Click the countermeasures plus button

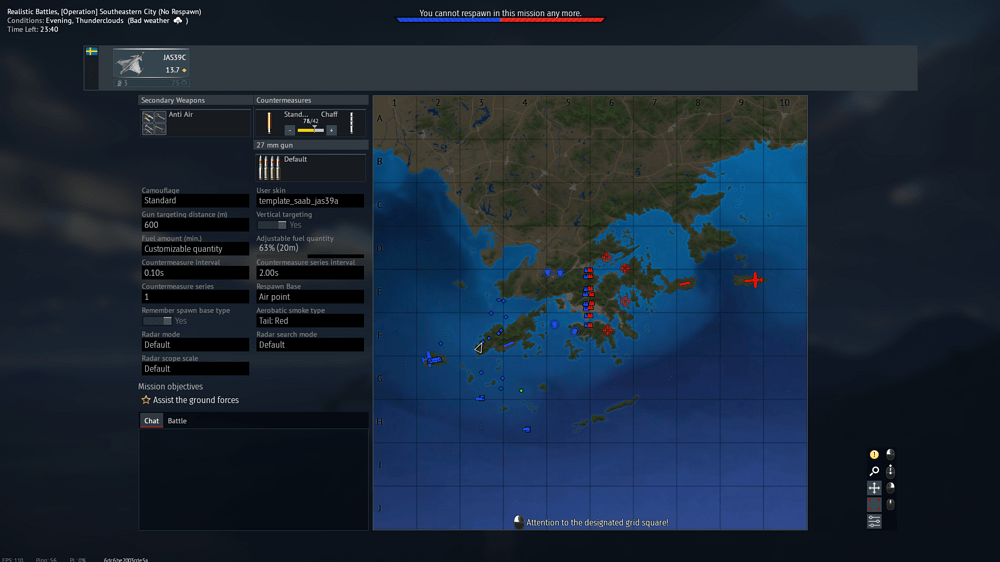pyautogui.click(x=331, y=130)
